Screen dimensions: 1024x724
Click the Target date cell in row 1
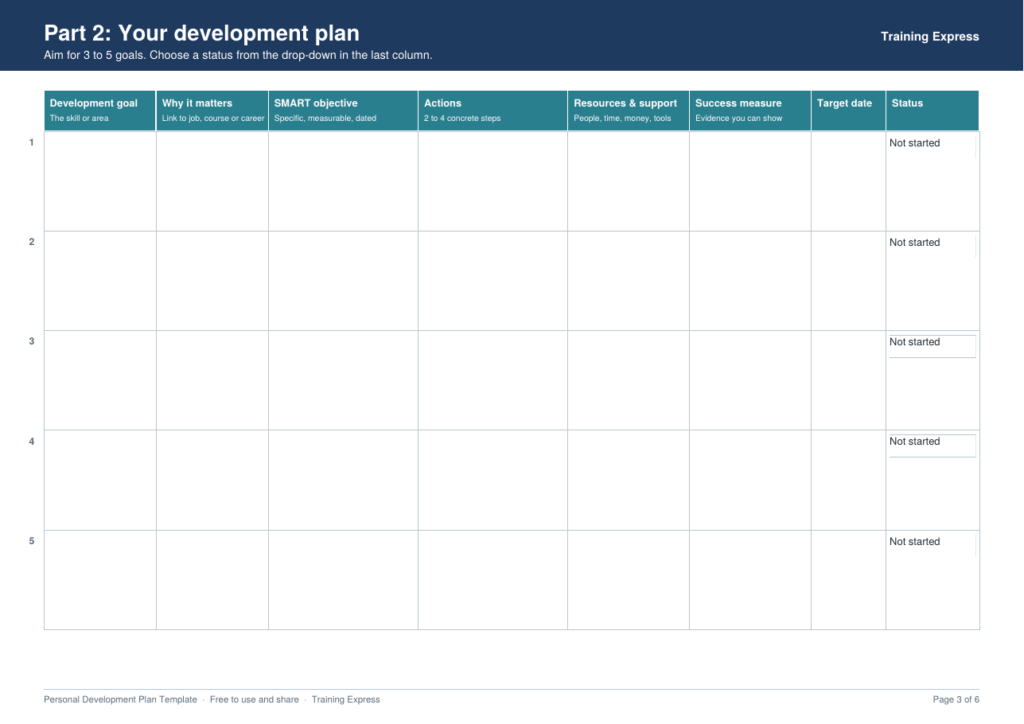tap(848, 181)
